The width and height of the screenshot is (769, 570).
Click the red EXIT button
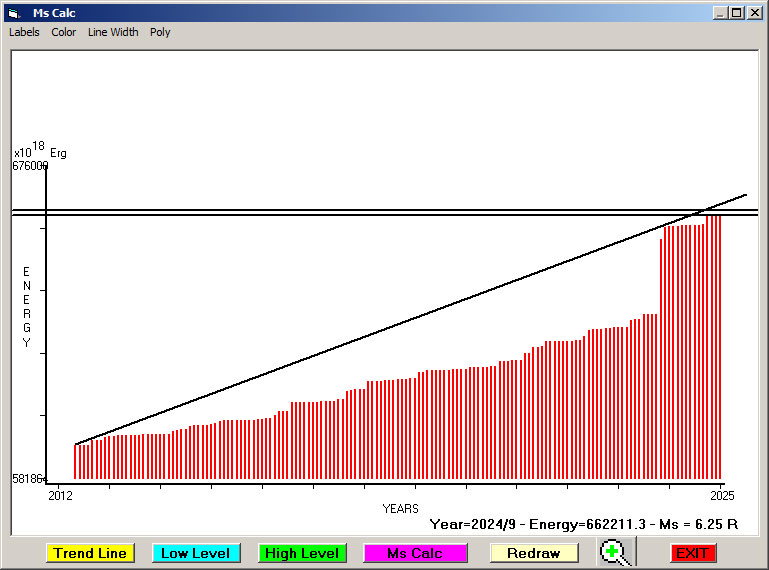tap(692, 553)
